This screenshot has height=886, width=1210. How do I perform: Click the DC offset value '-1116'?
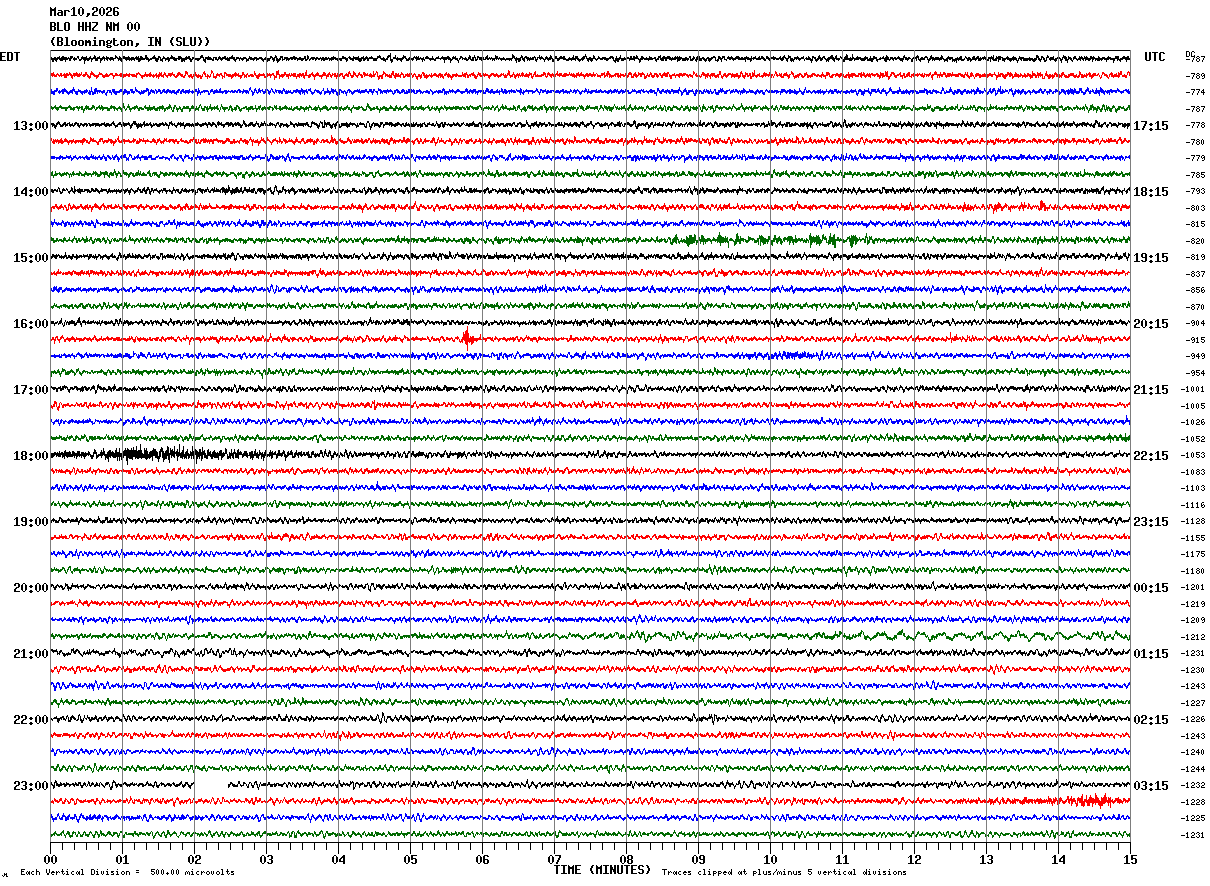1193,505
